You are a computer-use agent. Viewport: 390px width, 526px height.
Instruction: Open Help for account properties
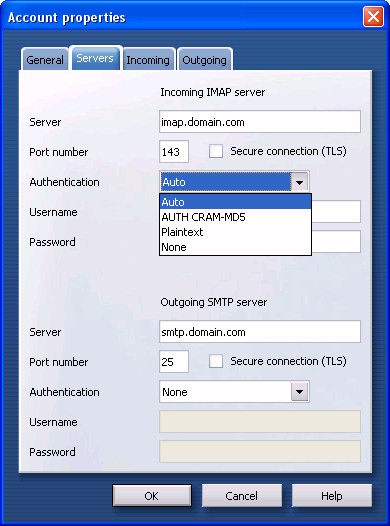pyautogui.click(x=332, y=495)
